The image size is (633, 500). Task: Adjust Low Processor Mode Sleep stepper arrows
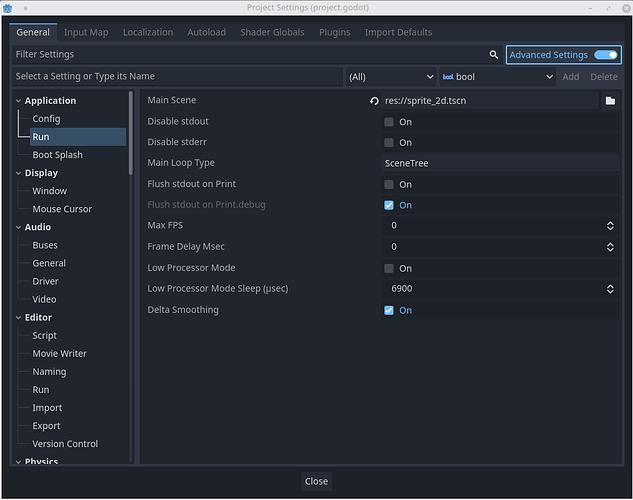(x=610, y=289)
